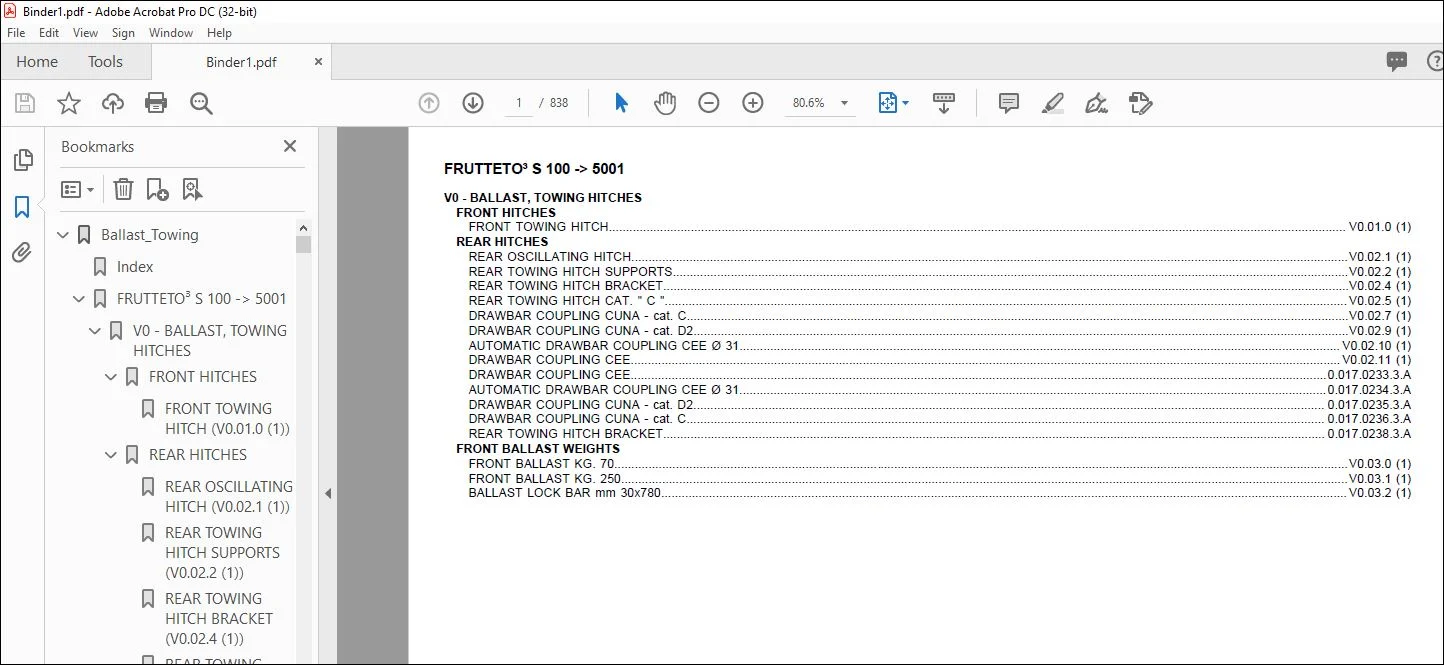
Task: Open the Edit menu
Action: pyautogui.click(x=49, y=33)
